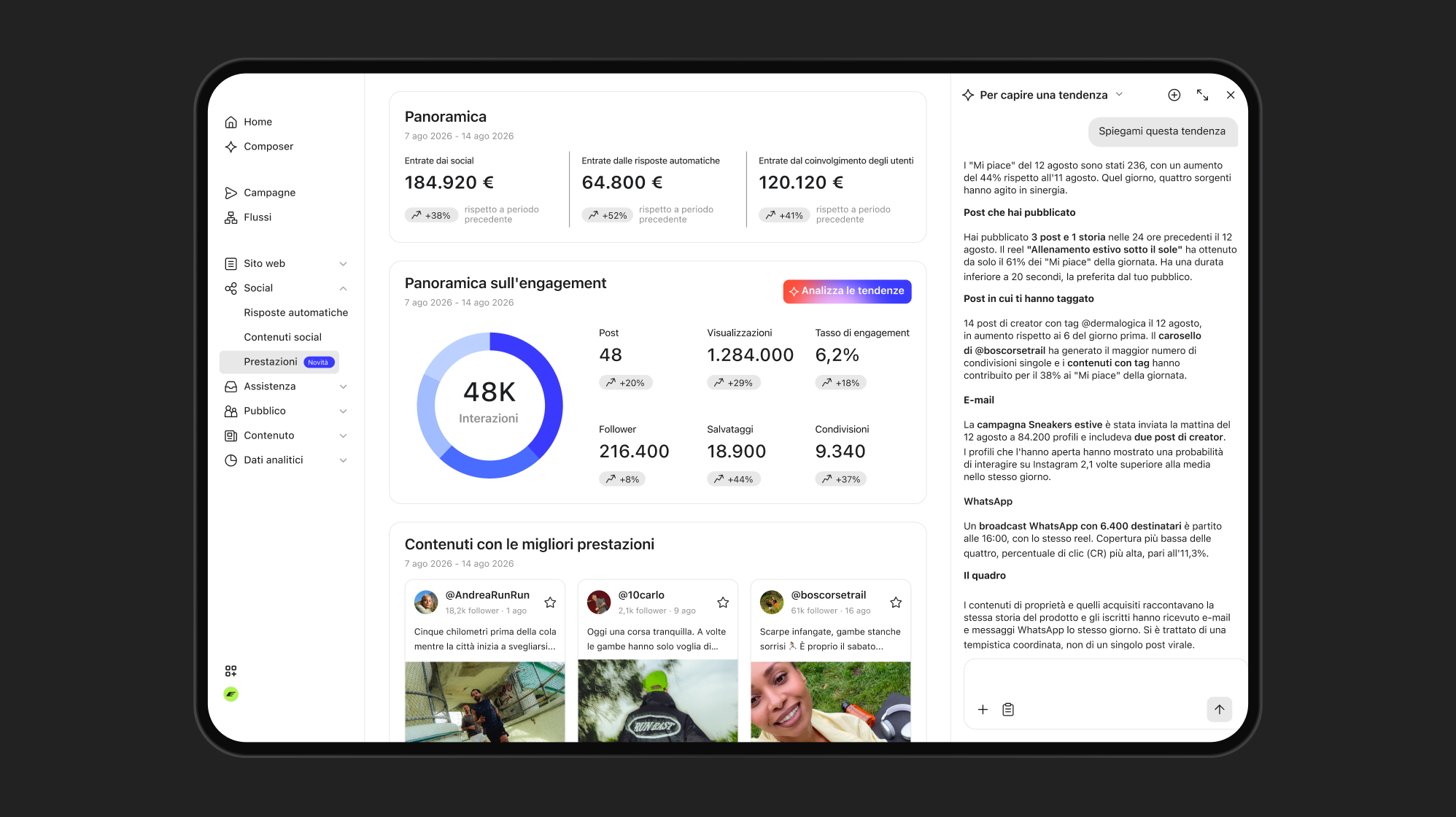Select Risposte automatiche submenu item
The width and height of the screenshot is (1456, 817).
(295, 312)
